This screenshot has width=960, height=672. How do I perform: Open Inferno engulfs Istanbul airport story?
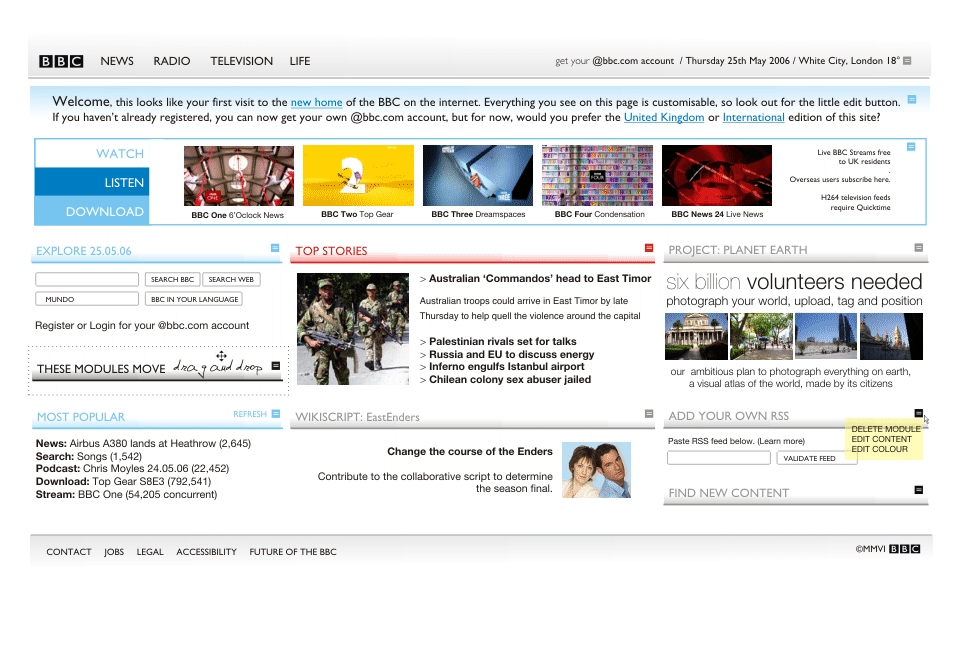tap(506, 367)
